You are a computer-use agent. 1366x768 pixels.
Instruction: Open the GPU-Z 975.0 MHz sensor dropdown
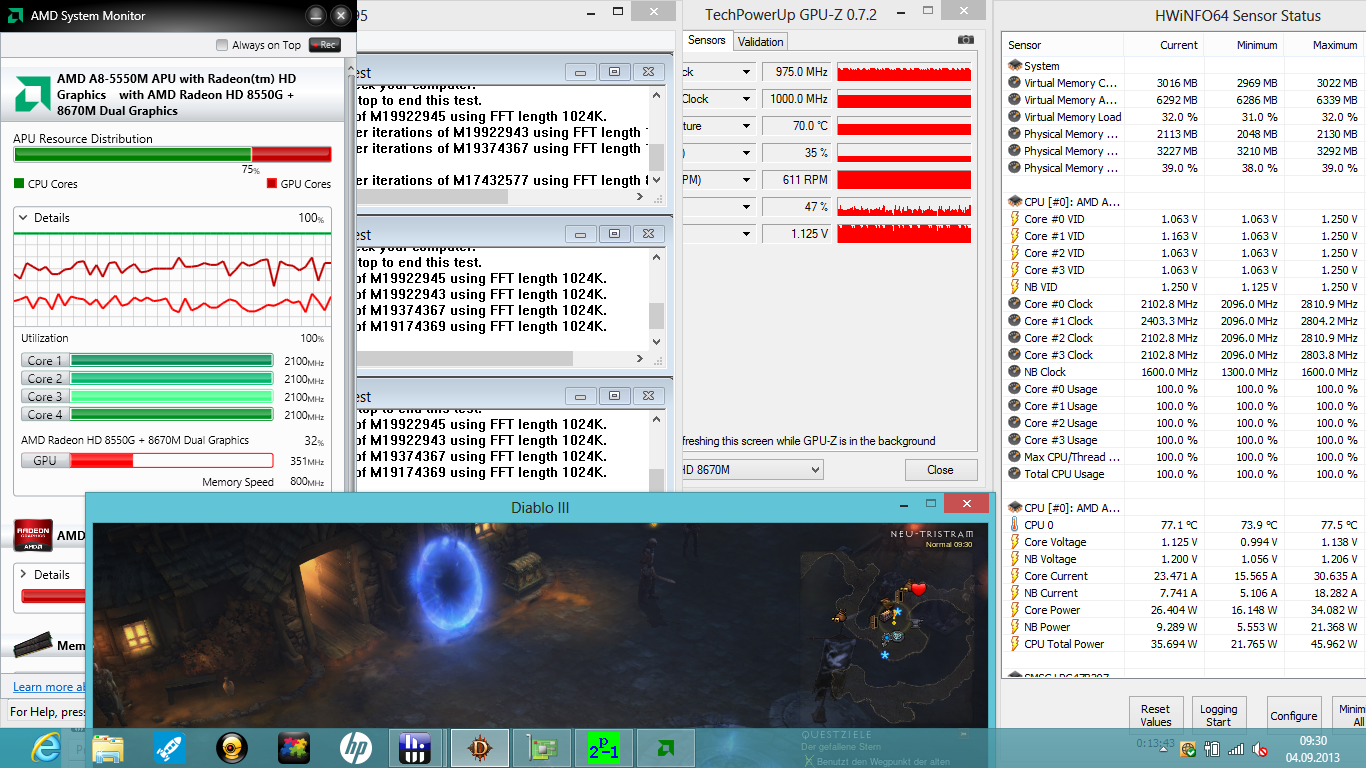click(746, 72)
